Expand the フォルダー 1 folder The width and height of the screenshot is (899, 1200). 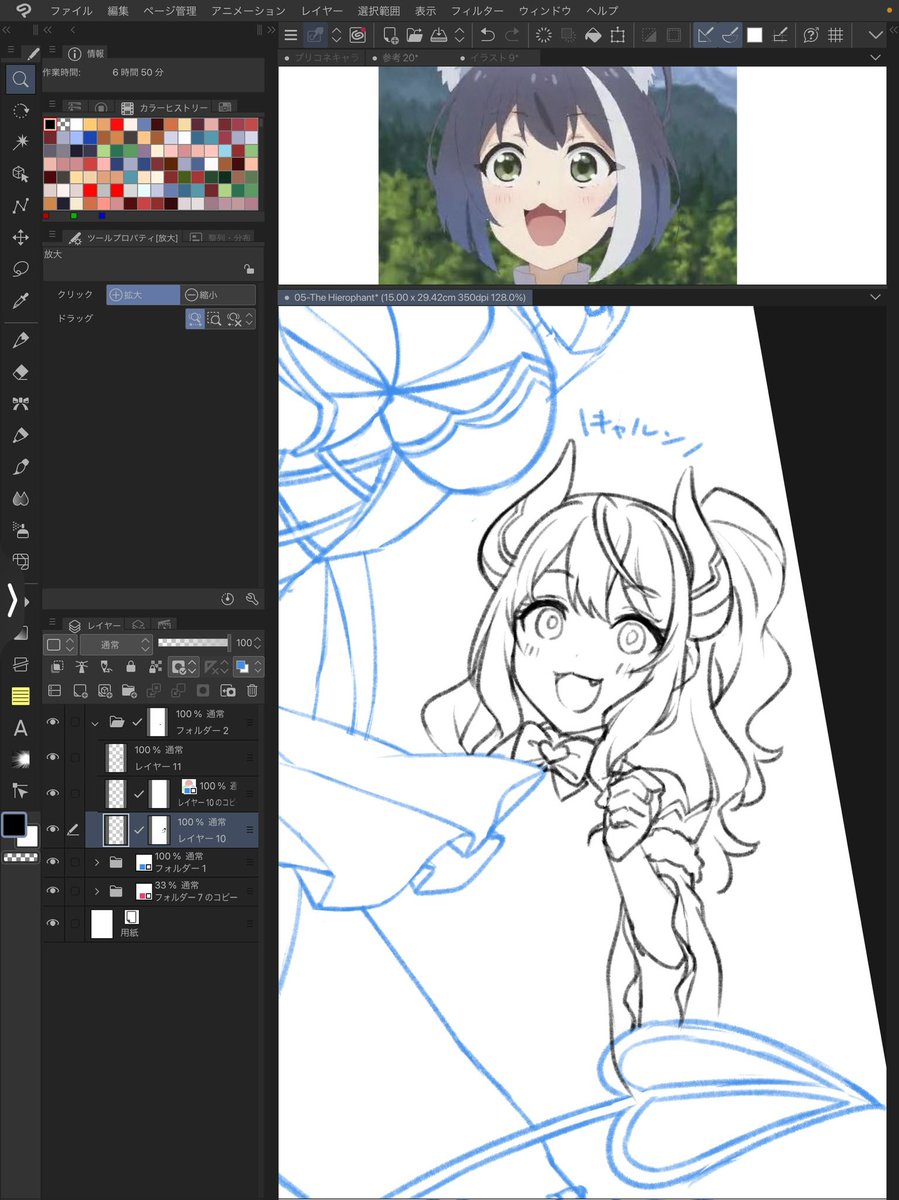pyautogui.click(x=97, y=861)
